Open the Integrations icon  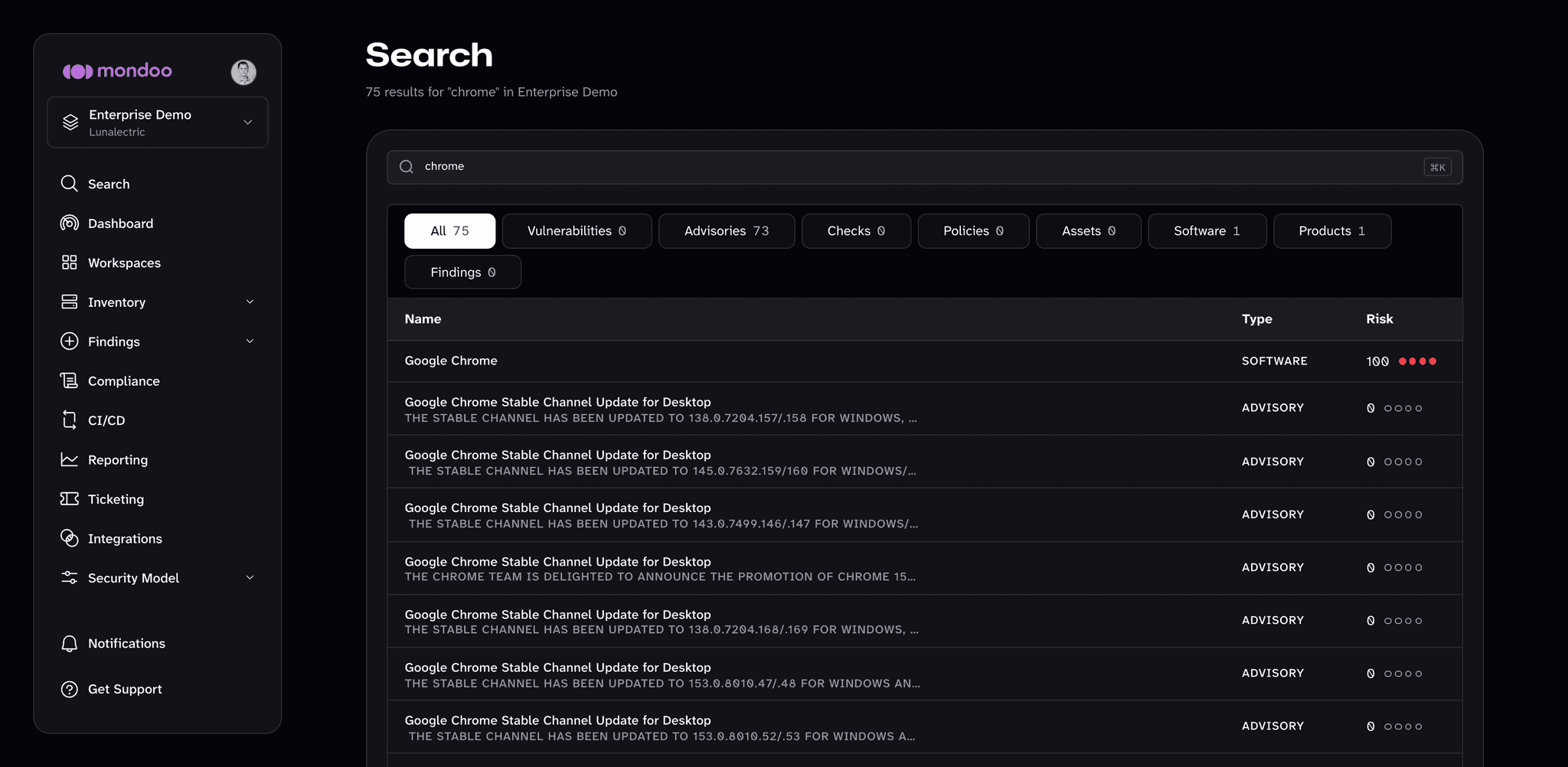click(69, 538)
